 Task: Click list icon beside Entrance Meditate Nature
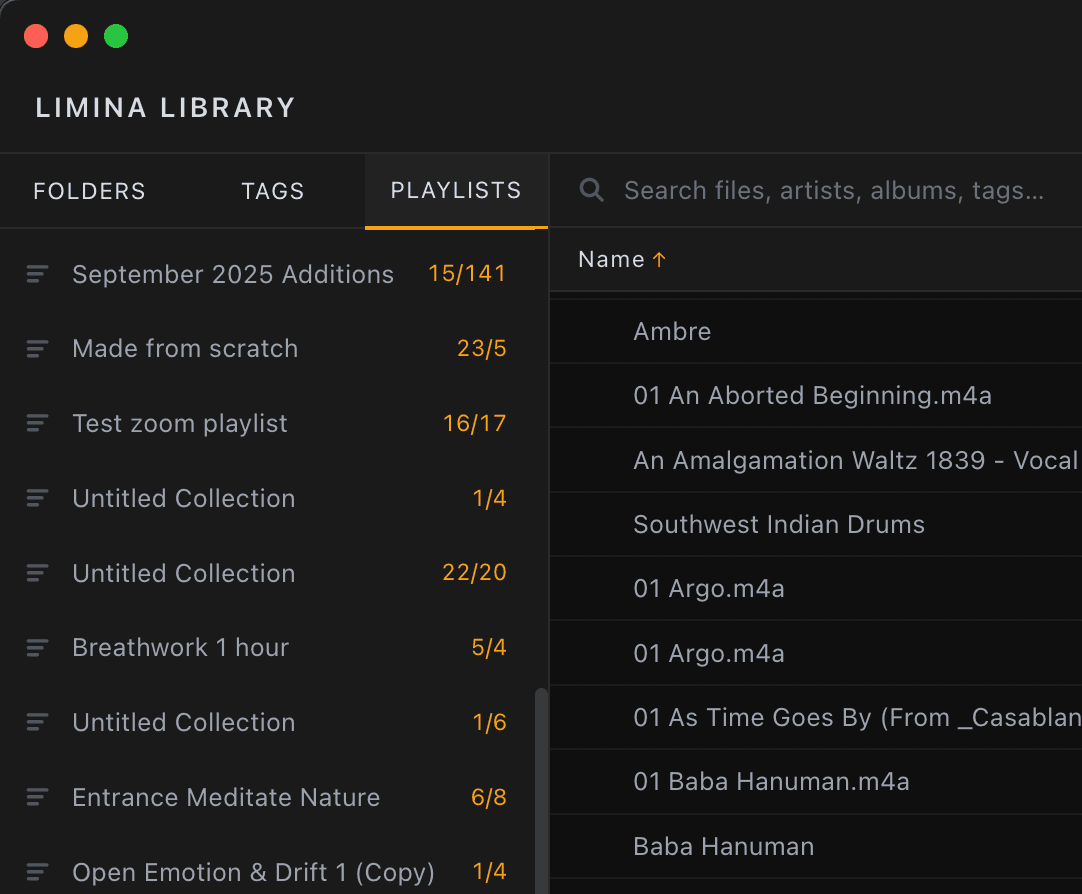(x=37, y=797)
